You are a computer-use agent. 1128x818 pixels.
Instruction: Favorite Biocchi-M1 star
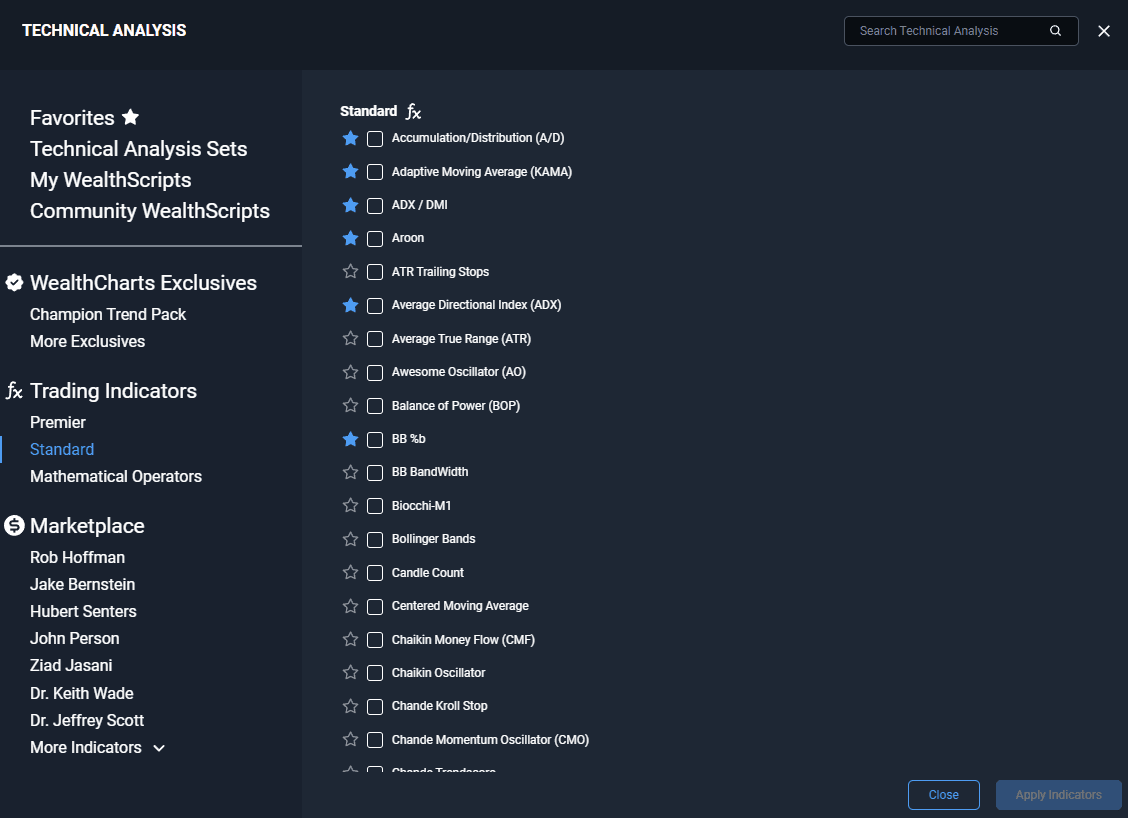pos(350,505)
